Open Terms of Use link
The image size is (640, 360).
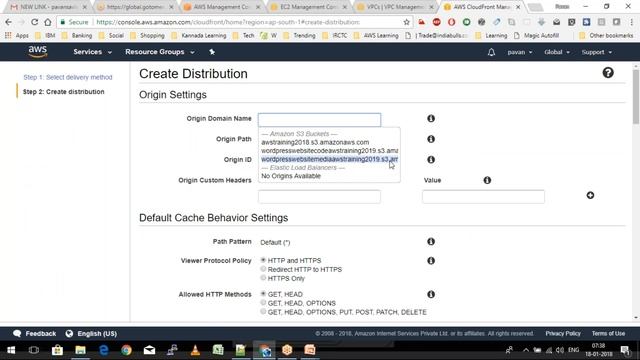coord(608,333)
